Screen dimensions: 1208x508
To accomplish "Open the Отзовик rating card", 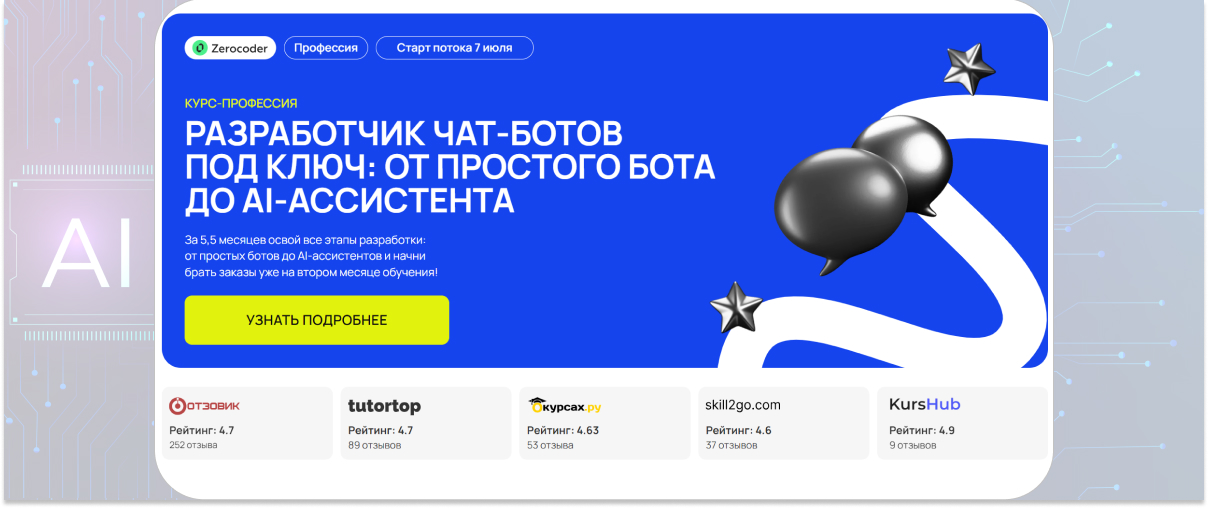I will (x=247, y=423).
